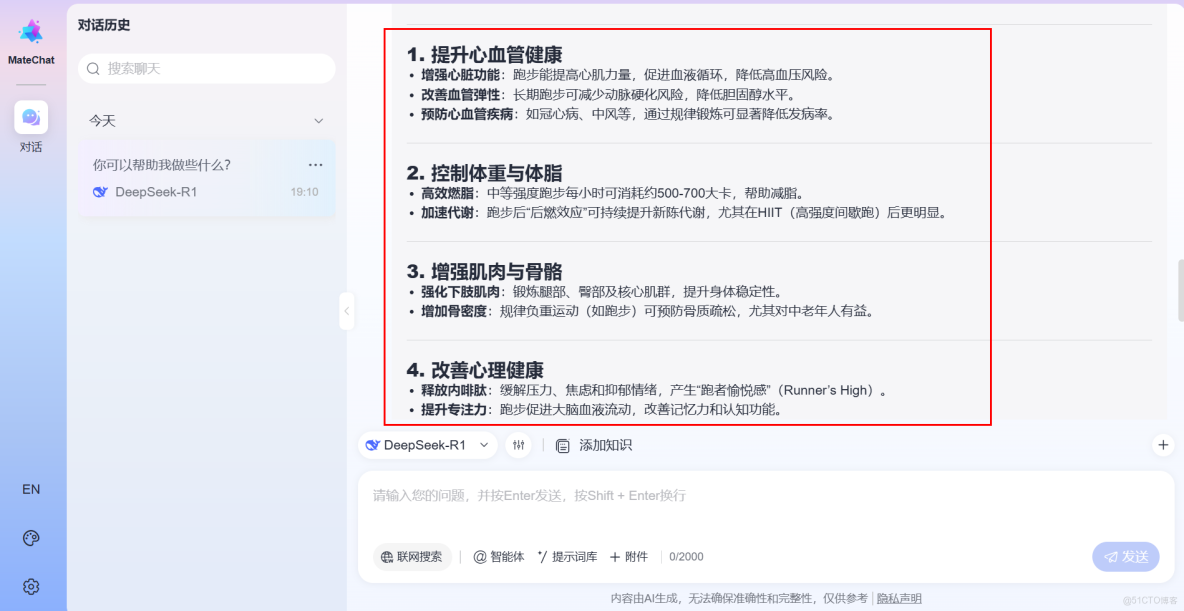1184x611 pixels.
Task: Click the plus icon beside the model bar
Action: [x=1162, y=445]
